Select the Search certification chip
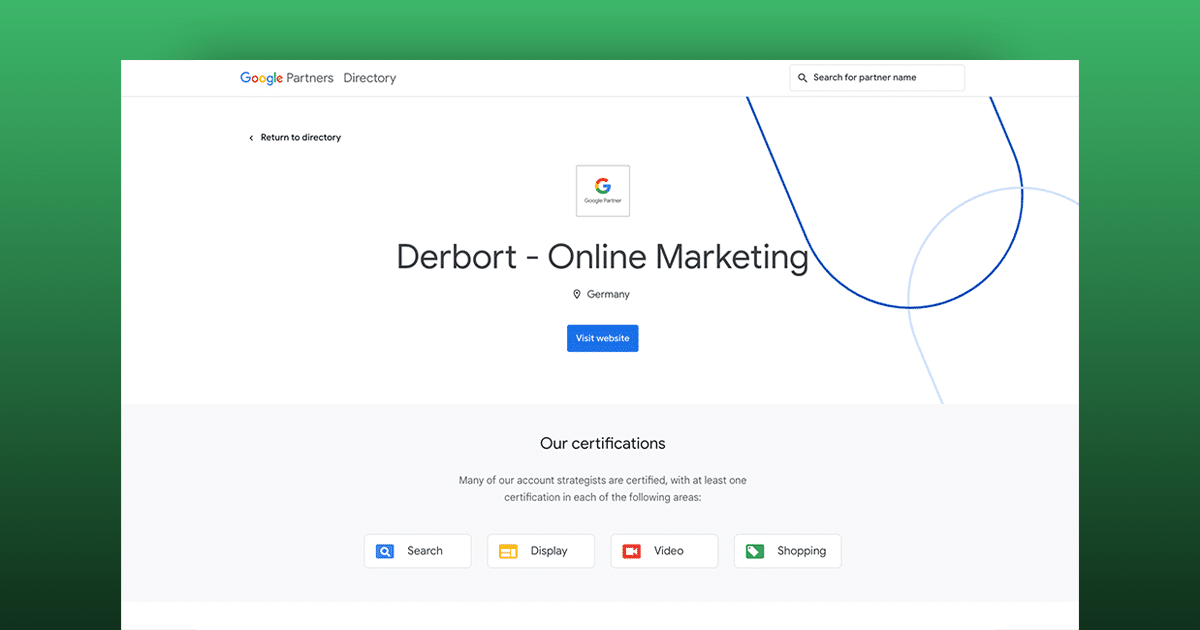This screenshot has width=1200, height=630. click(x=417, y=551)
